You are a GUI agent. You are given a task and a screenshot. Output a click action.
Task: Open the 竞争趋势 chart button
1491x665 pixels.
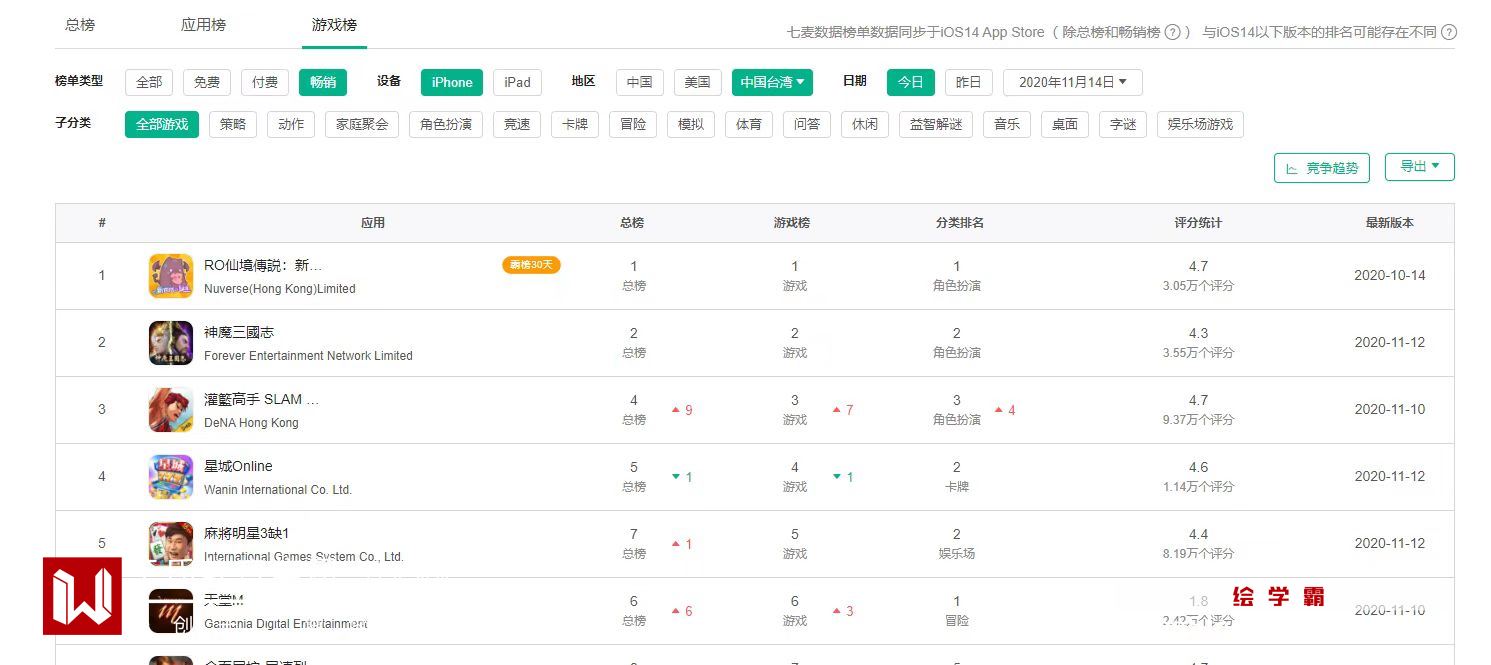[x=1321, y=168]
